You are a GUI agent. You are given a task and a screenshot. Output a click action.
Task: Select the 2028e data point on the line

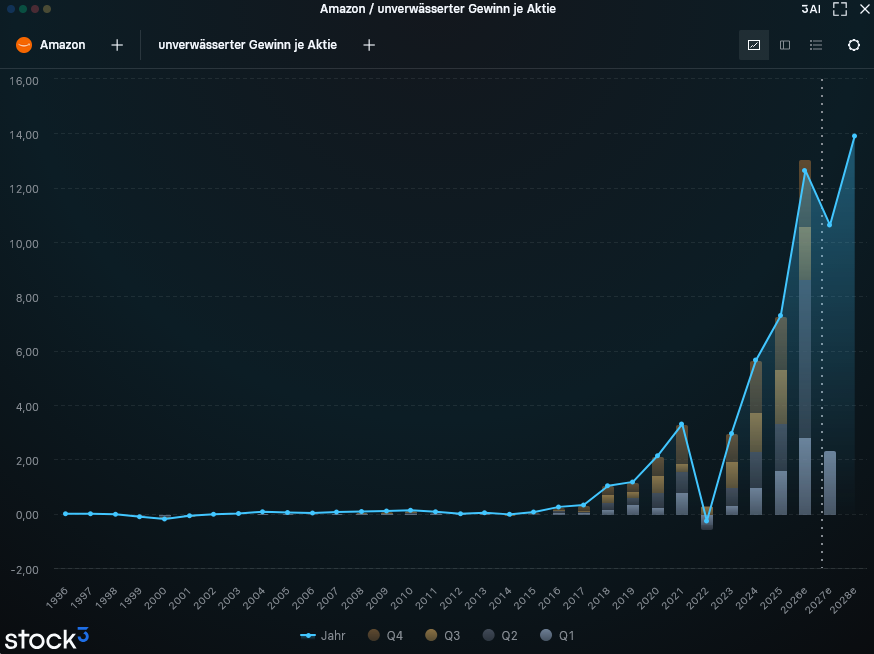(854, 136)
